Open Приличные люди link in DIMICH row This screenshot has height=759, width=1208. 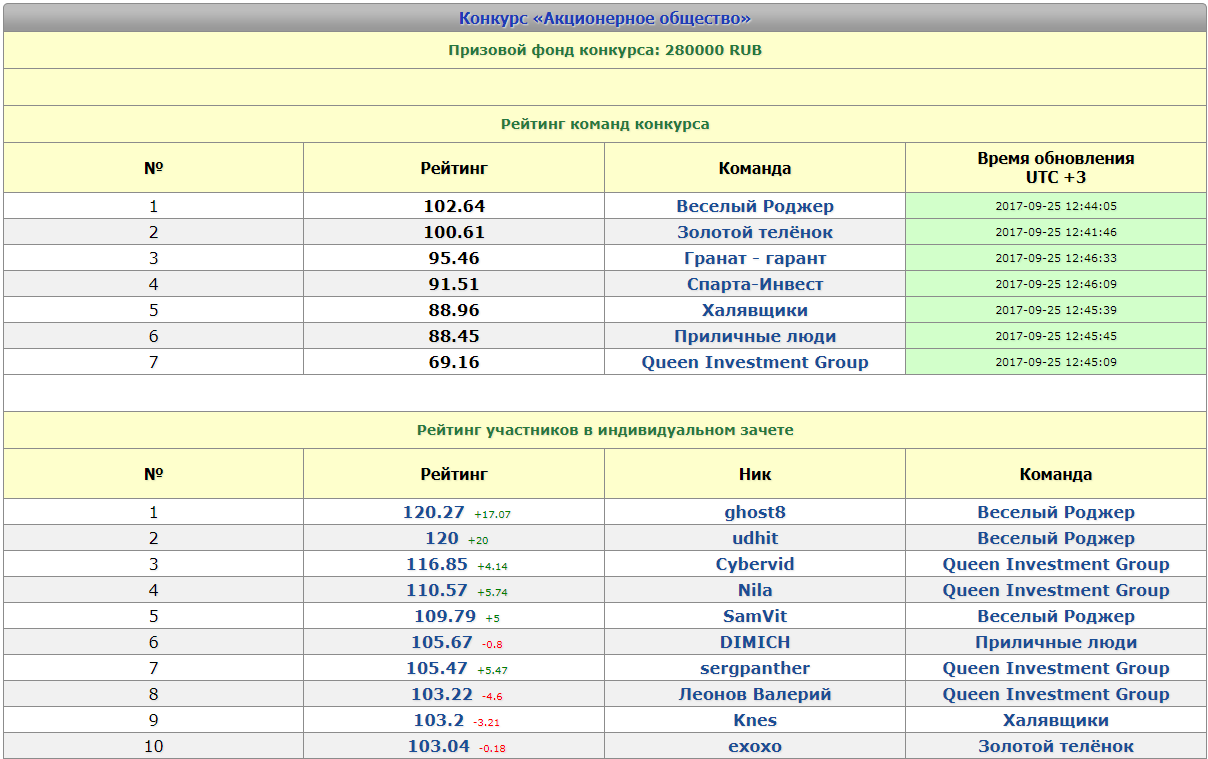click(x=1056, y=642)
